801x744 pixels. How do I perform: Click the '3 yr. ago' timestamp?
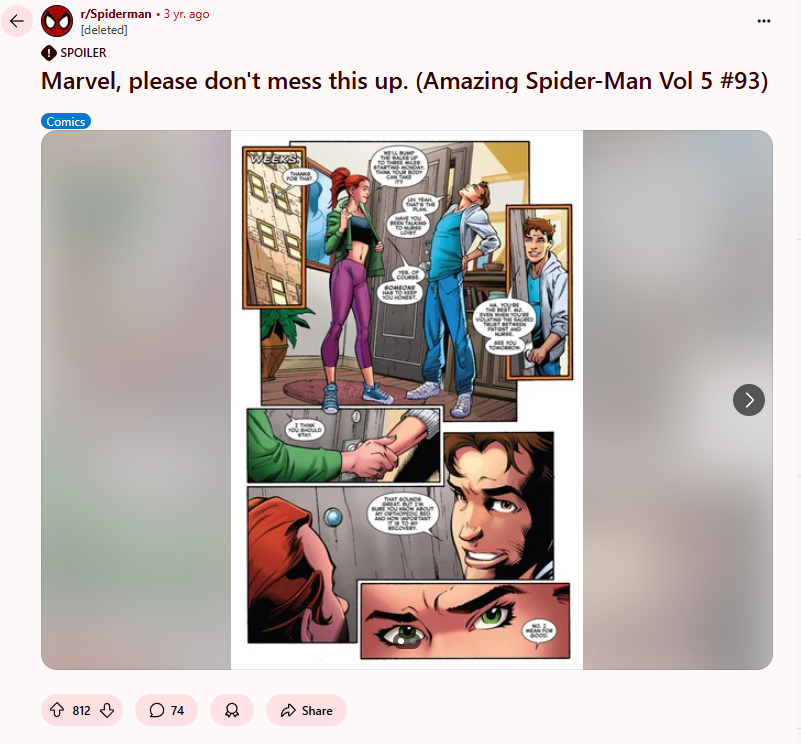pos(186,14)
